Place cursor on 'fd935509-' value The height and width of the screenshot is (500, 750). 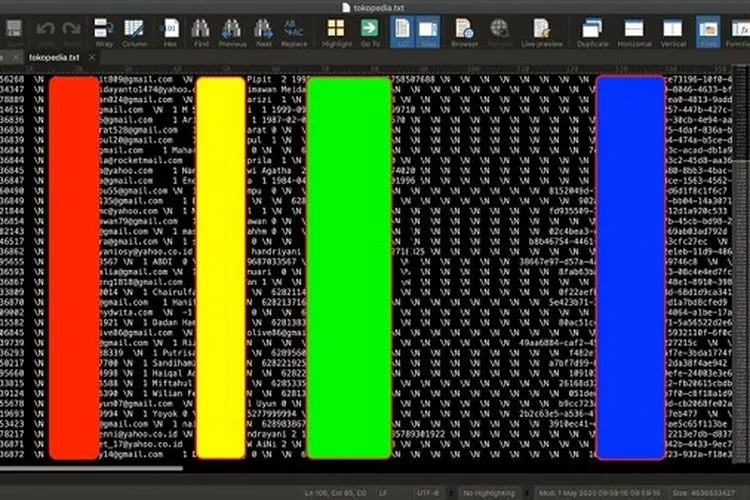coord(572,211)
